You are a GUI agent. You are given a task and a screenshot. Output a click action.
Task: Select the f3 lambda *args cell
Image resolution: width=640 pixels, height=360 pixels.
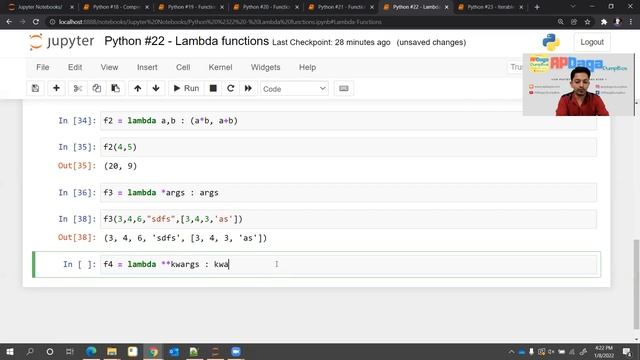348,193
